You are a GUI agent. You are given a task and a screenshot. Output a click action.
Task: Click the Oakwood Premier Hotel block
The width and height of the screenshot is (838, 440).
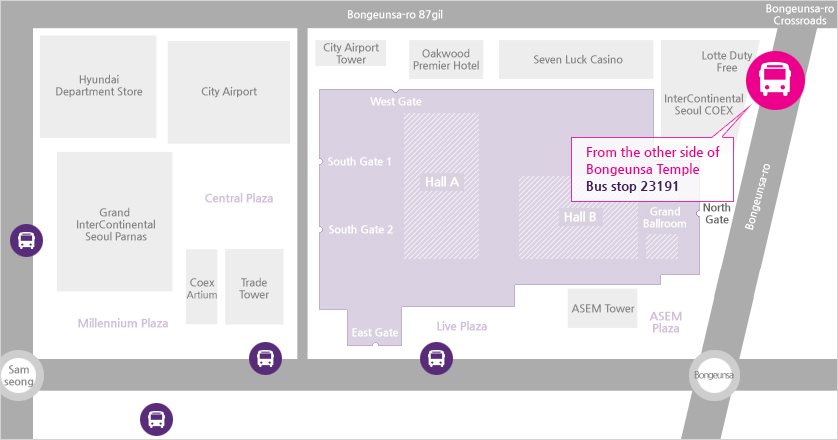tap(446, 59)
